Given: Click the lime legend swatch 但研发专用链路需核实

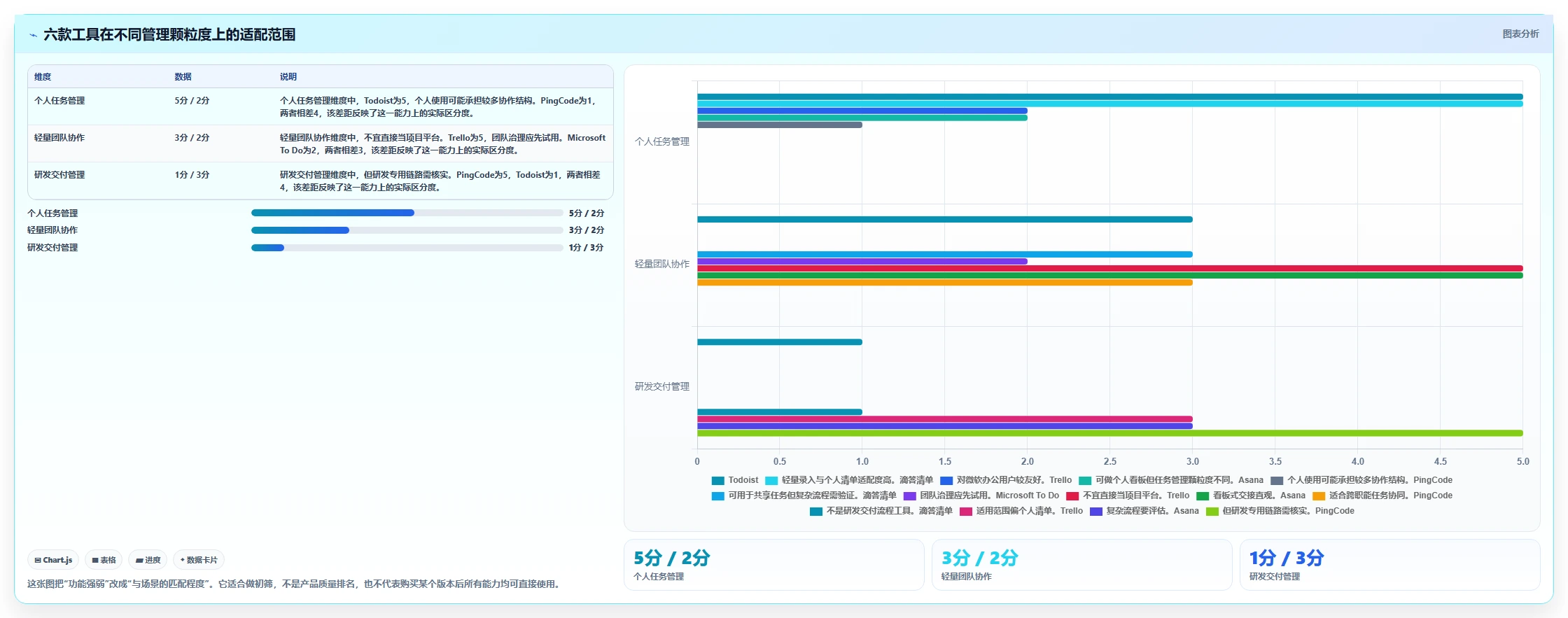Looking at the screenshot, I should click(x=1212, y=512).
